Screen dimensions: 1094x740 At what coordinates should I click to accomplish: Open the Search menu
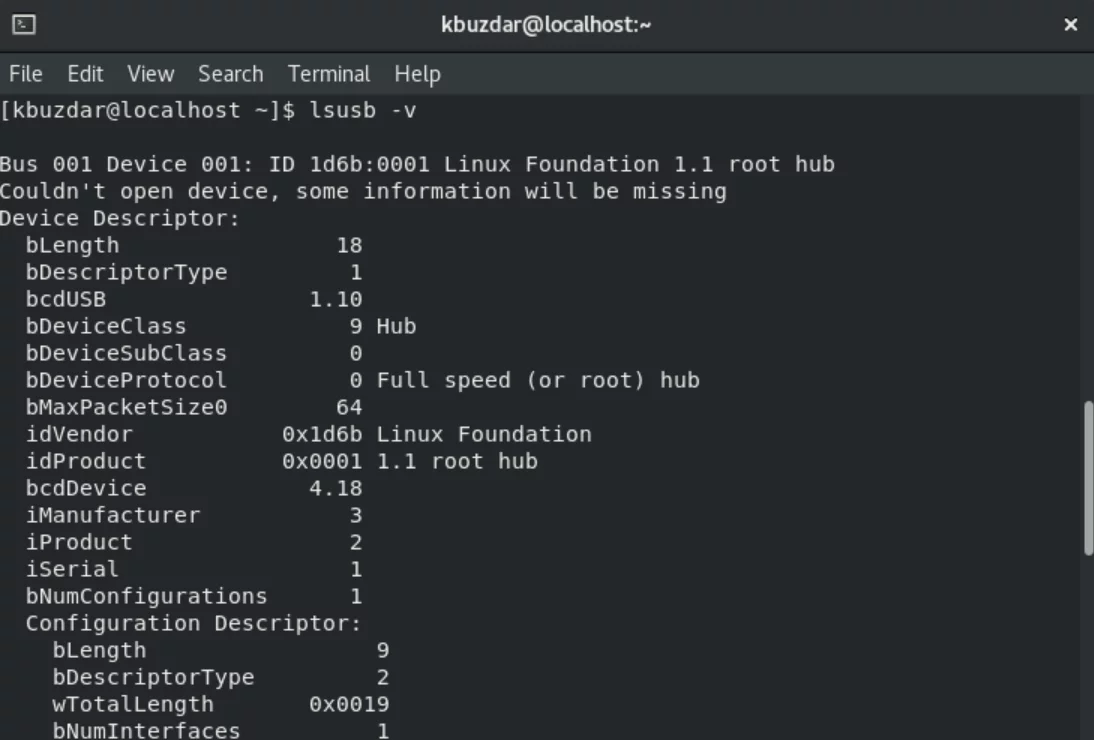click(231, 74)
